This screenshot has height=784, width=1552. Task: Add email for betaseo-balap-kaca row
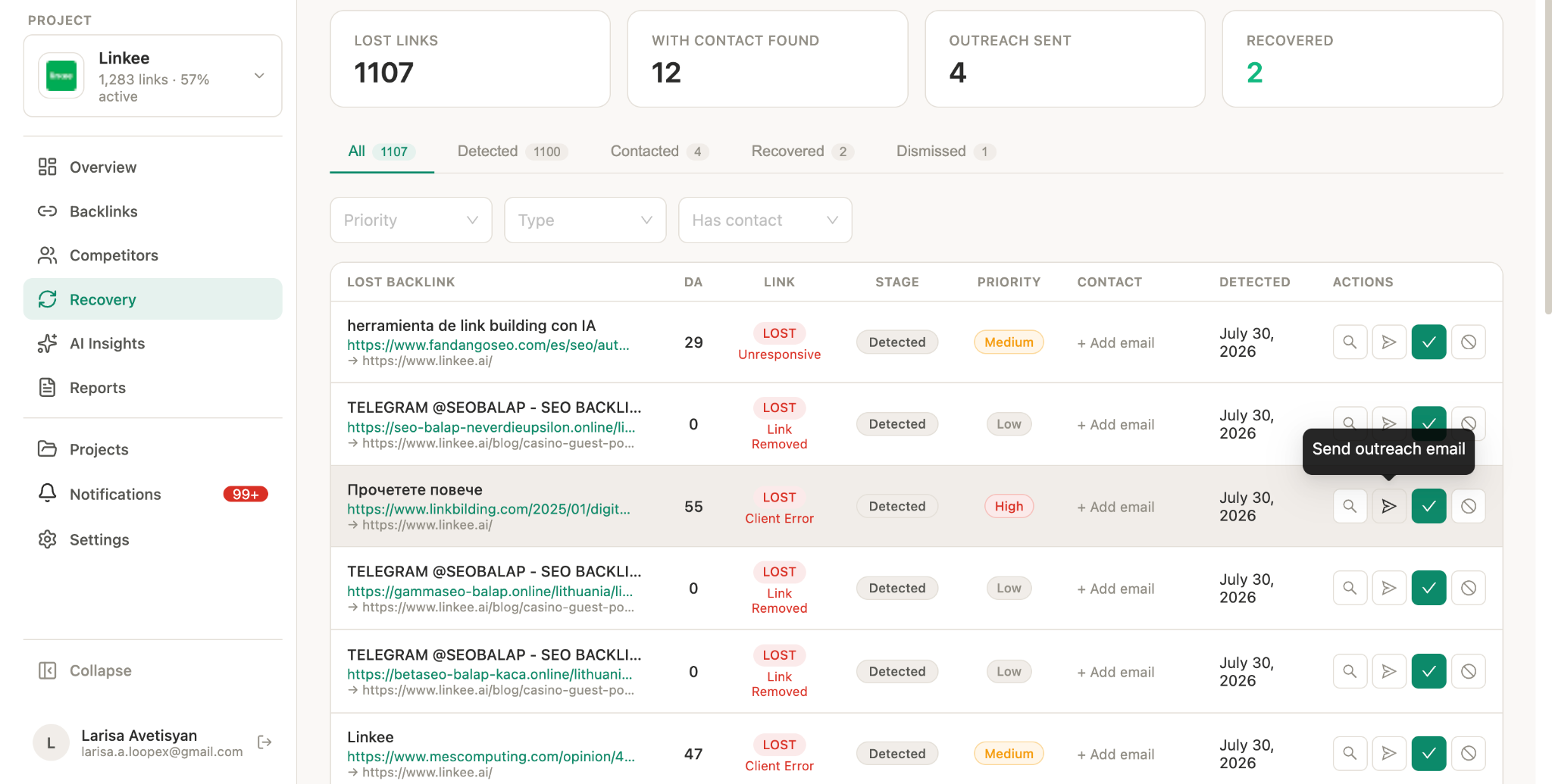(x=1115, y=672)
